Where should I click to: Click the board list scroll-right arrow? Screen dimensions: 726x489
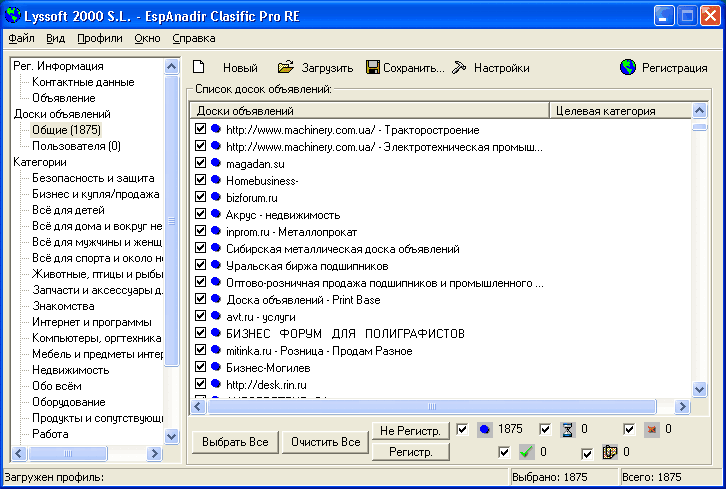tap(682, 407)
